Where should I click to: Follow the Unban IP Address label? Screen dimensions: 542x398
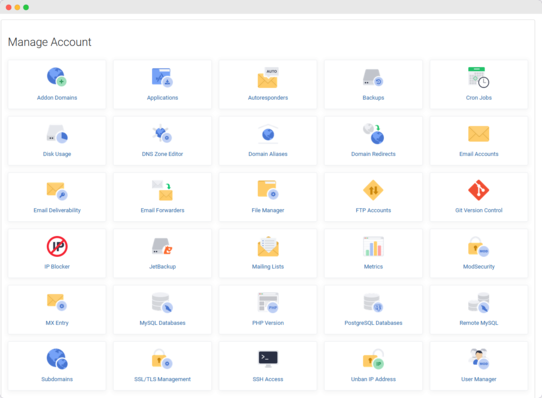coord(373,379)
